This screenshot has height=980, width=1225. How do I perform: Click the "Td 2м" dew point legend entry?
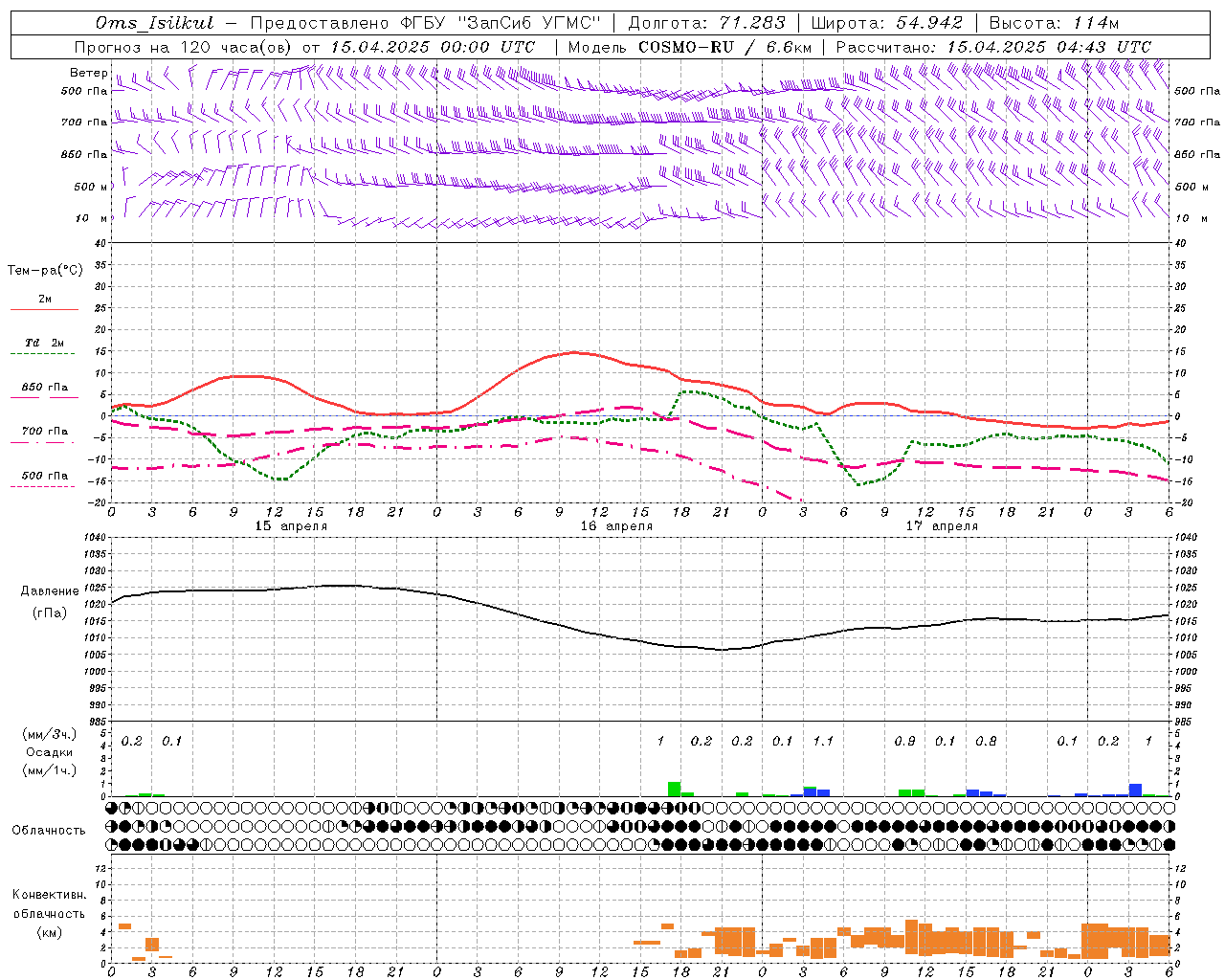[x=44, y=343]
